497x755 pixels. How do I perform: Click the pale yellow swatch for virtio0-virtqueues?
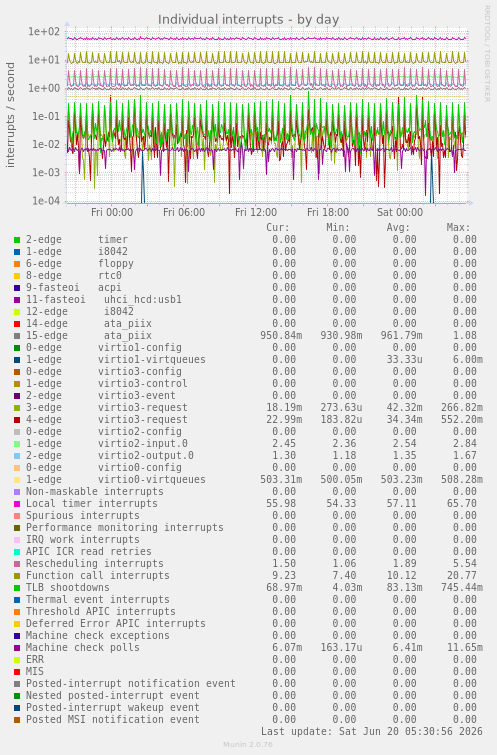[17, 480]
